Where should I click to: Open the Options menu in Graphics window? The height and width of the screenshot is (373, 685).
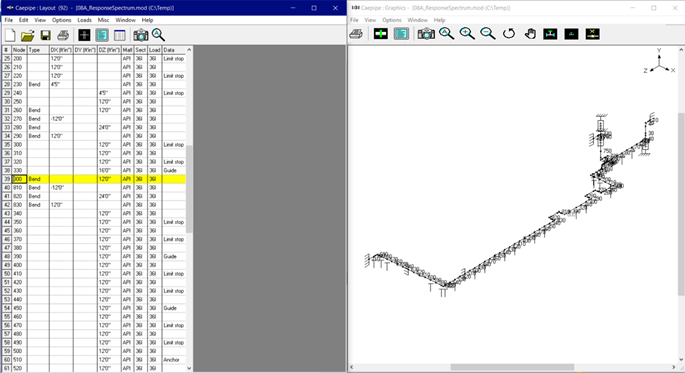391,20
